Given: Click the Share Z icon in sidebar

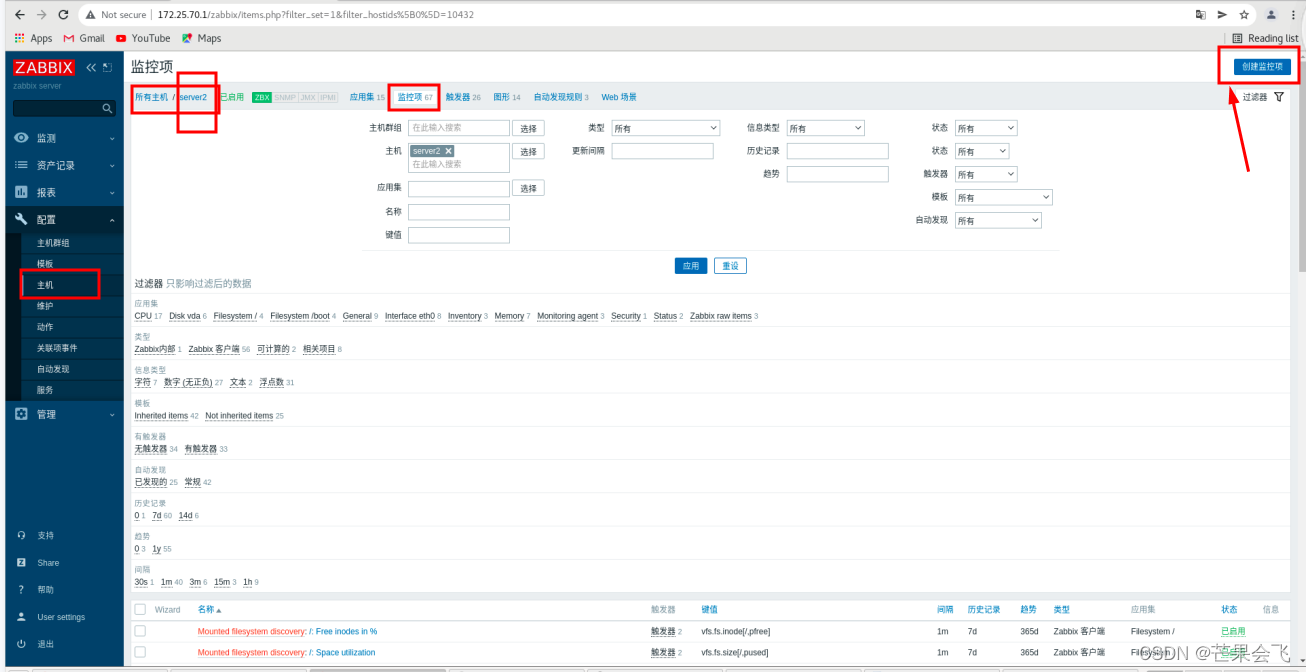Looking at the screenshot, I should tap(21, 562).
